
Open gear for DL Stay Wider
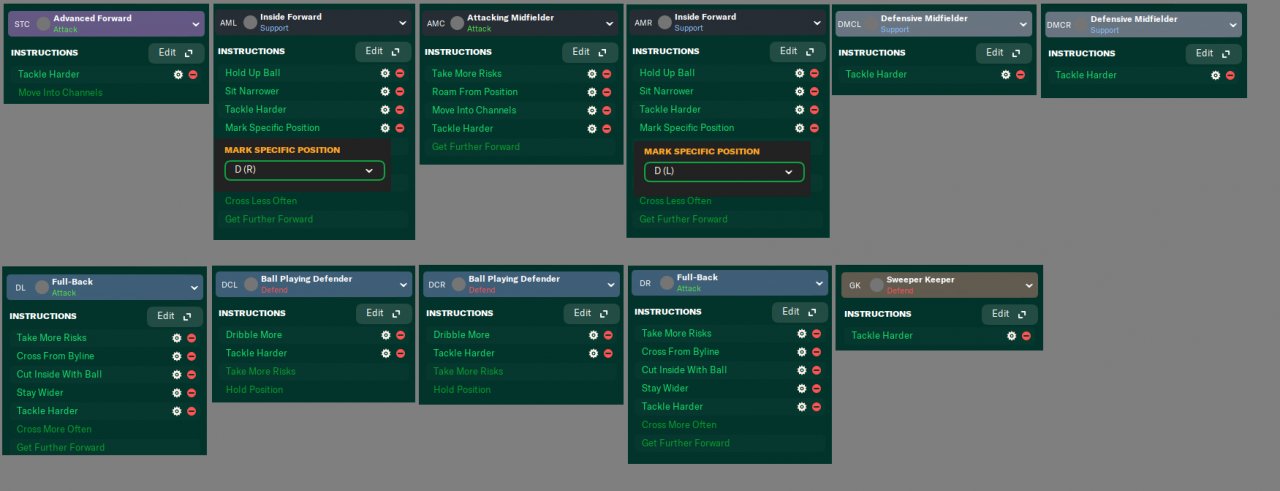coord(177,393)
